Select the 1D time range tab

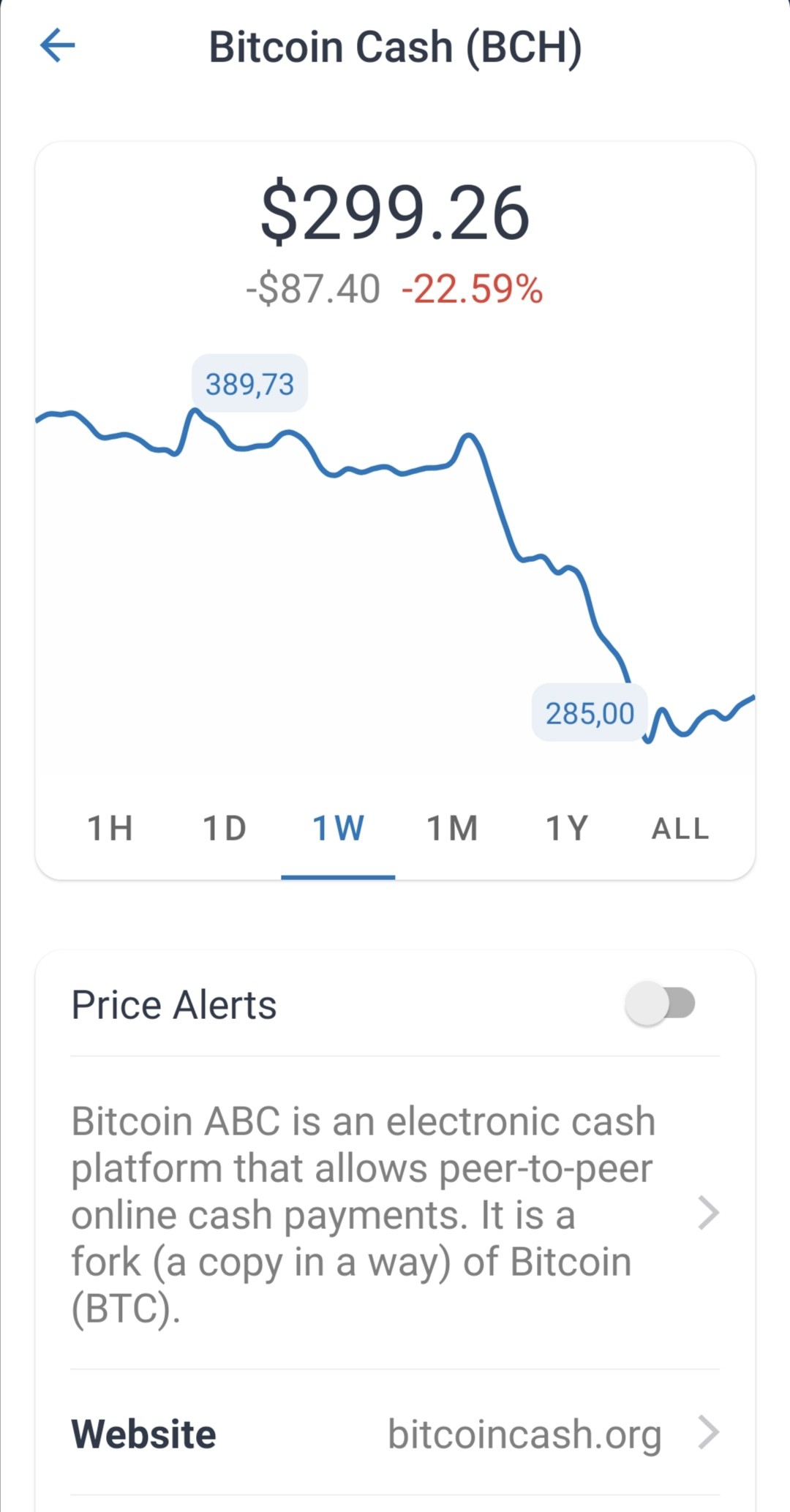click(225, 829)
